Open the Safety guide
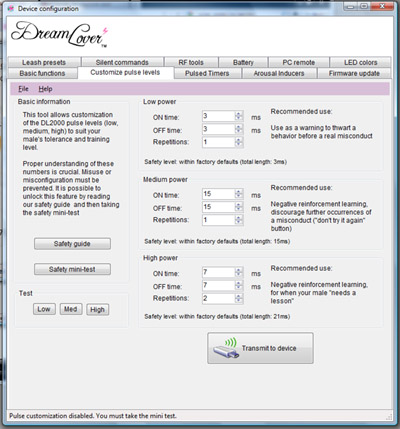This screenshot has width=400, height=429. point(72,244)
